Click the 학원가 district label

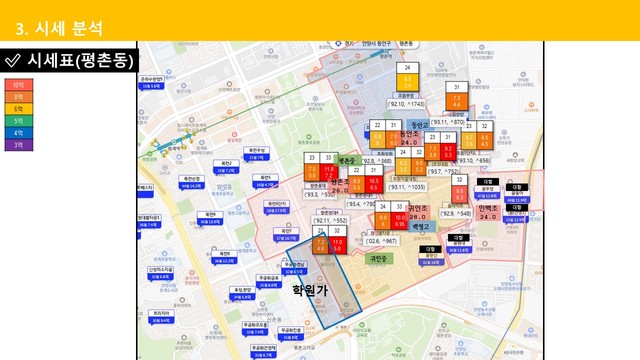click(x=310, y=290)
